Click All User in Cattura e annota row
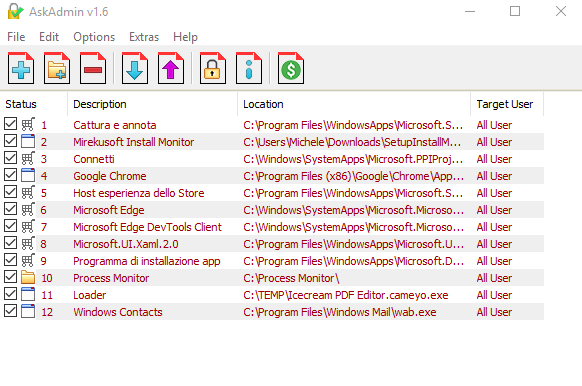 (x=494, y=125)
